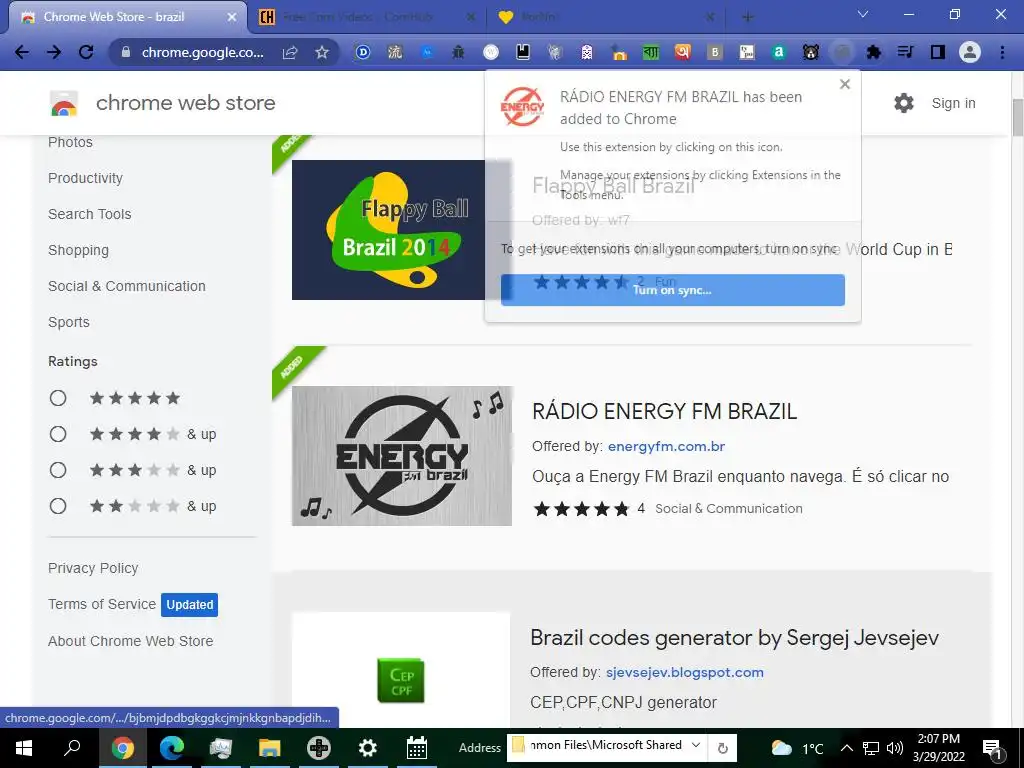Open the Terms of Service link

pos(102,604)
